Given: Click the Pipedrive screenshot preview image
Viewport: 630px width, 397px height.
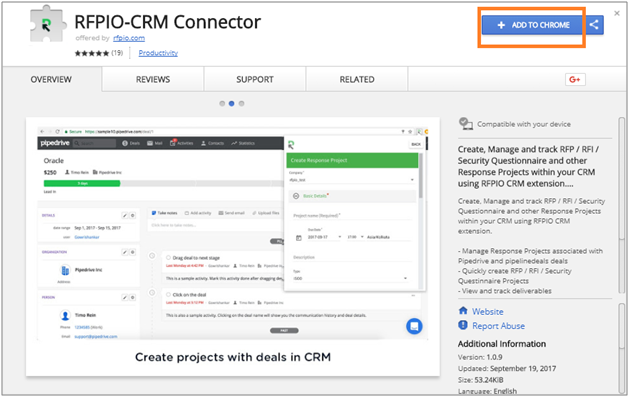Looking at the screenshot, I should click(233, 233).
